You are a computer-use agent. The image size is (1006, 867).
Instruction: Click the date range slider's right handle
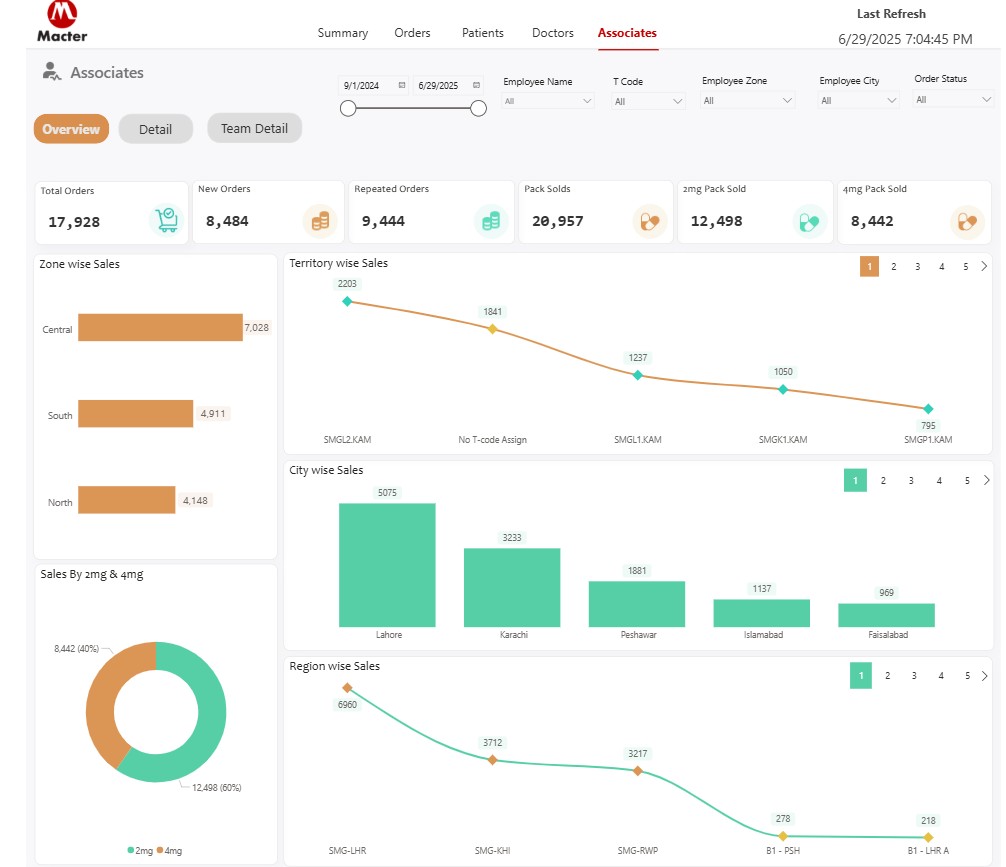click(478, 108)
